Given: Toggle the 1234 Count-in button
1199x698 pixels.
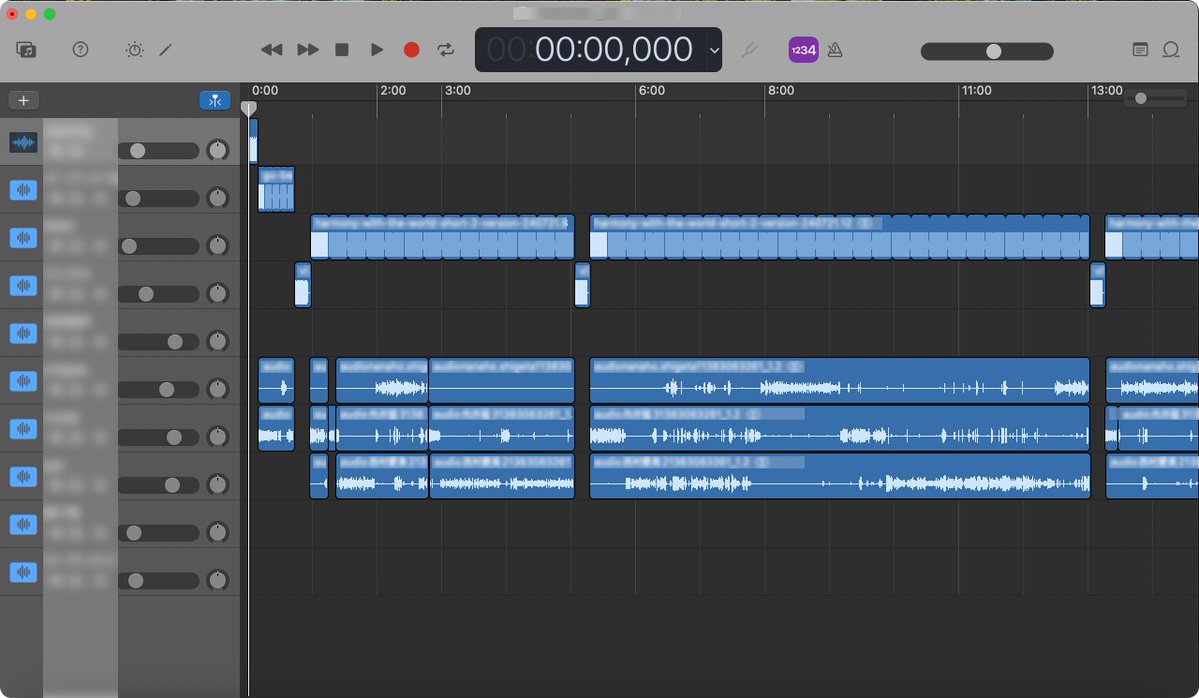Looking at the screenshot, I should (x=804, y=50).
